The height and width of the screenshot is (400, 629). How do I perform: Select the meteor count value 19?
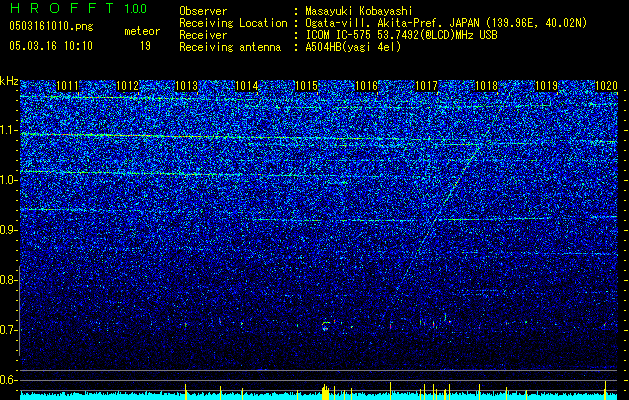click(x=145, y=46)
